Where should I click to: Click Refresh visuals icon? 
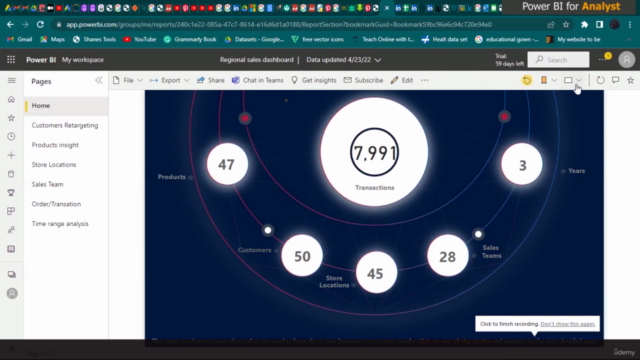[x=600, y=80]
